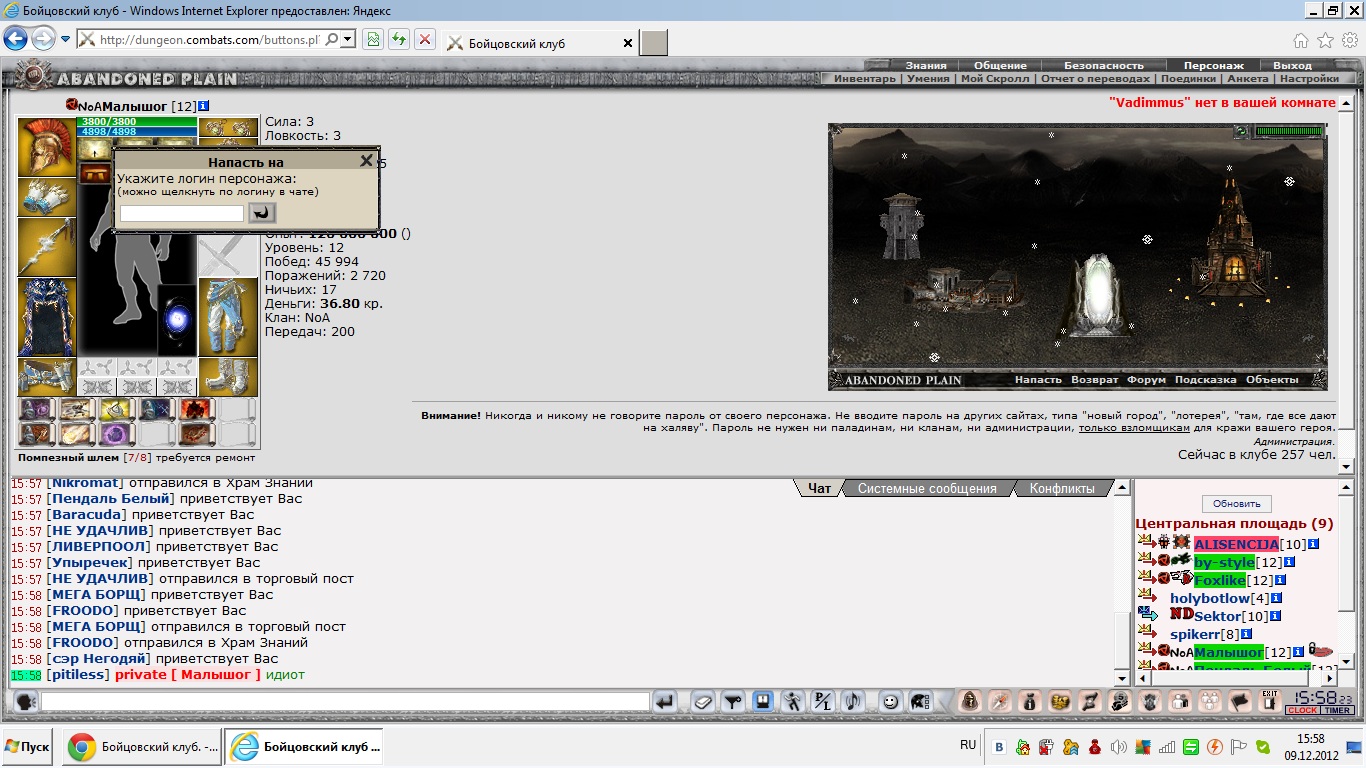Toggle the P/L translit icon
This screenshot has height=768, width=1366.
(x=822, y=702)
